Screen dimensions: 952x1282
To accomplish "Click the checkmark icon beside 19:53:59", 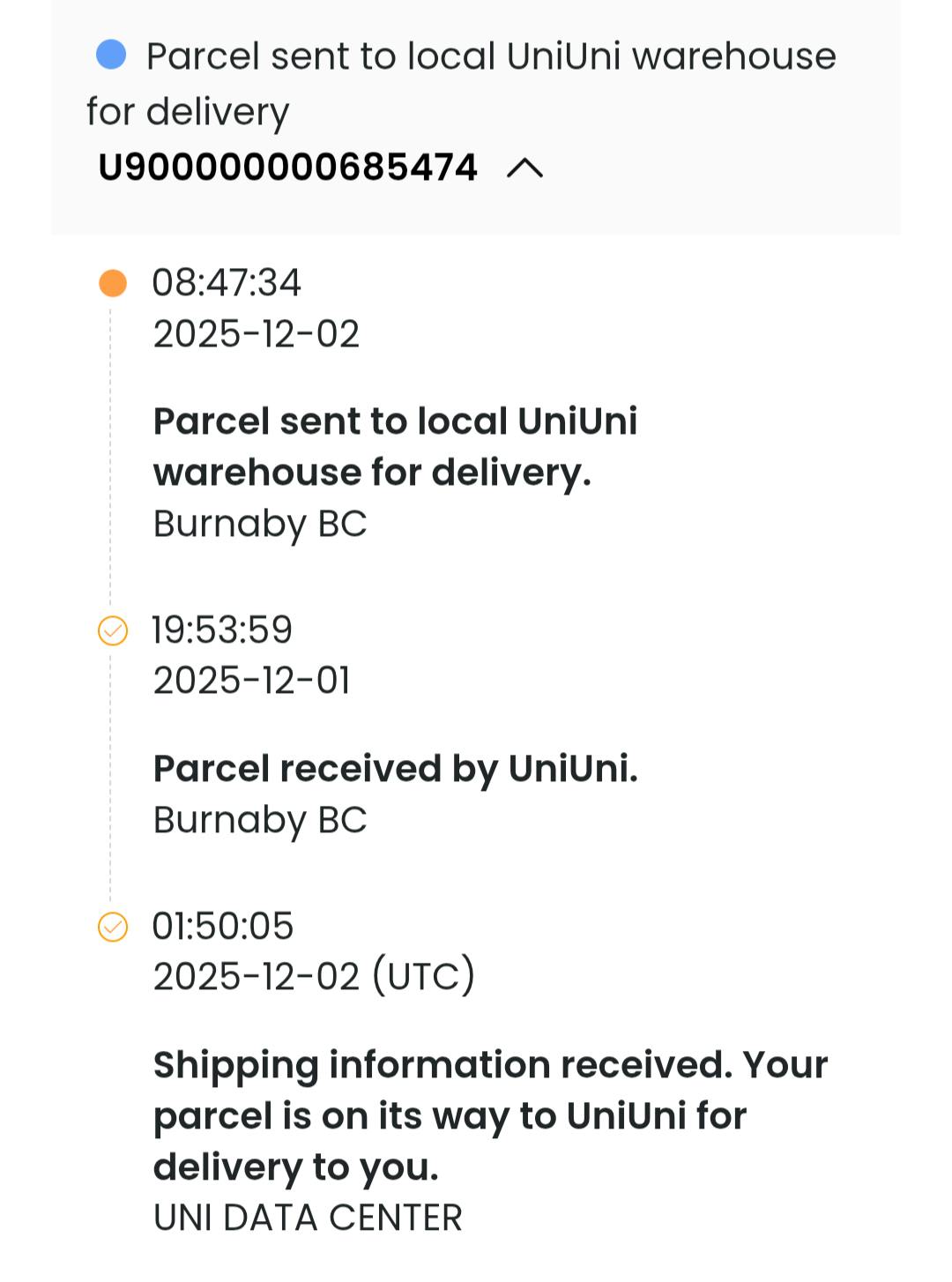I will [x=113, y=630].
